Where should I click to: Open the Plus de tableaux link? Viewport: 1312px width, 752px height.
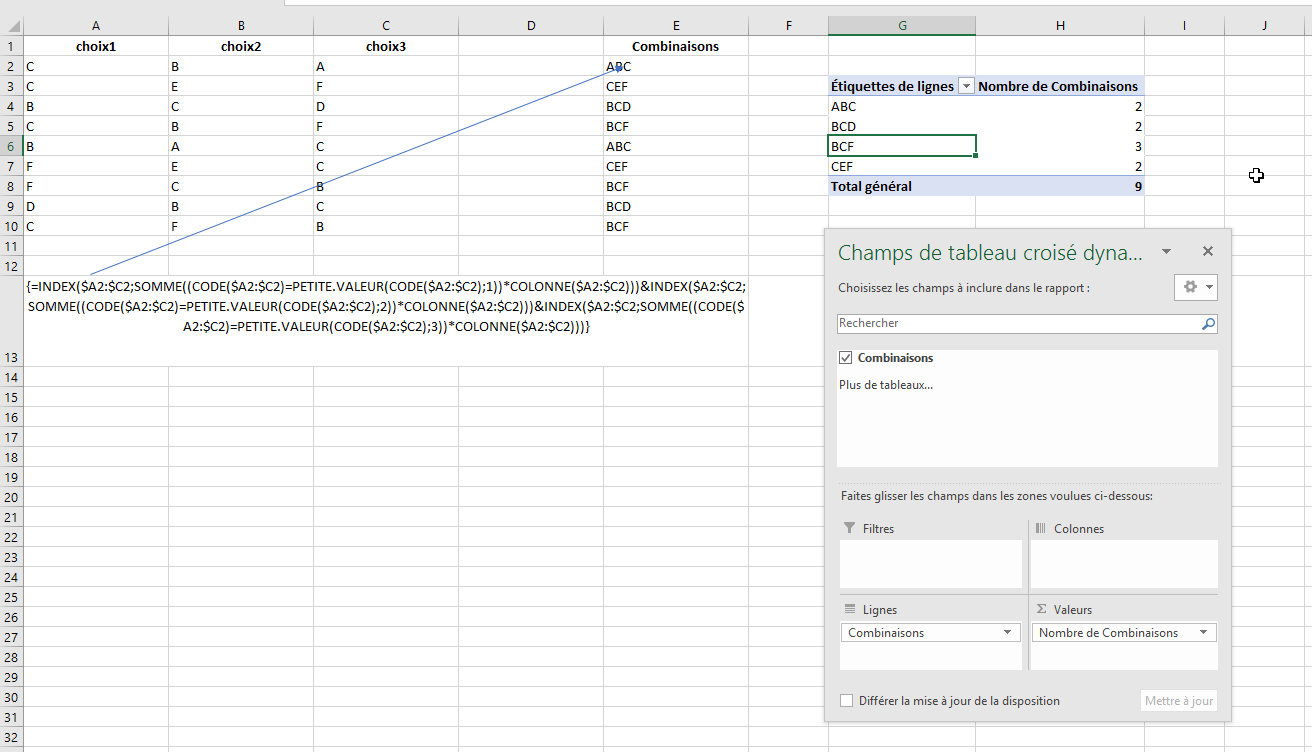pos(886,385)
